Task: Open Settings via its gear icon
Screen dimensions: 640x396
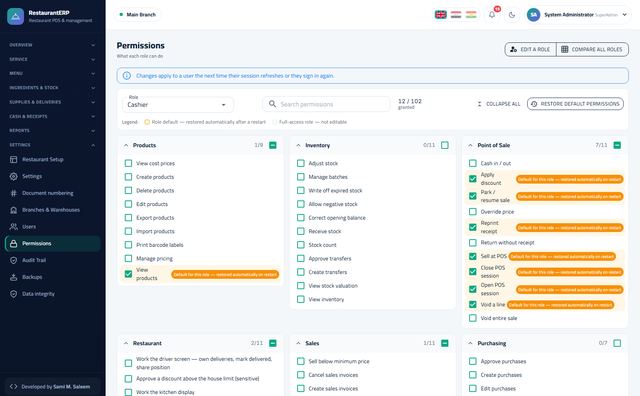Action: click(13, 176)
